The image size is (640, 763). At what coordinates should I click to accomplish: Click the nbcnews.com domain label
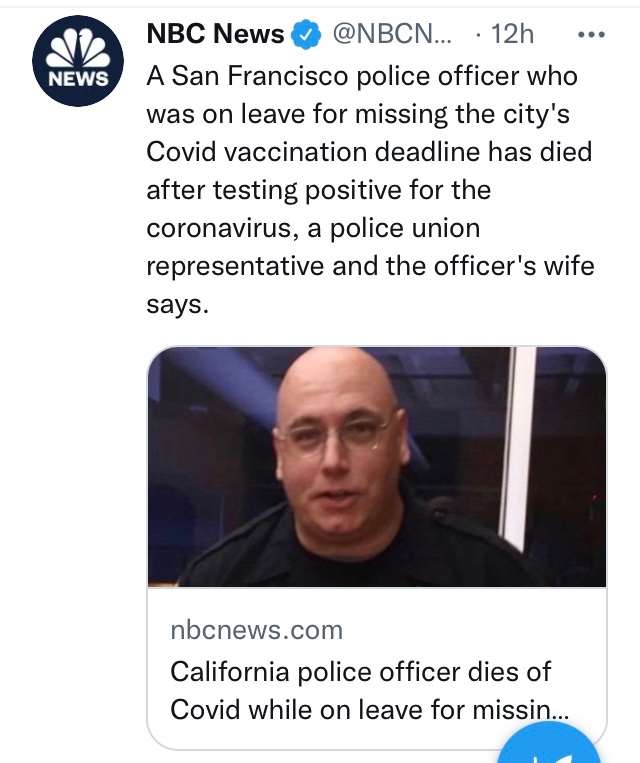pyautogui.click(x=257, y=630)
